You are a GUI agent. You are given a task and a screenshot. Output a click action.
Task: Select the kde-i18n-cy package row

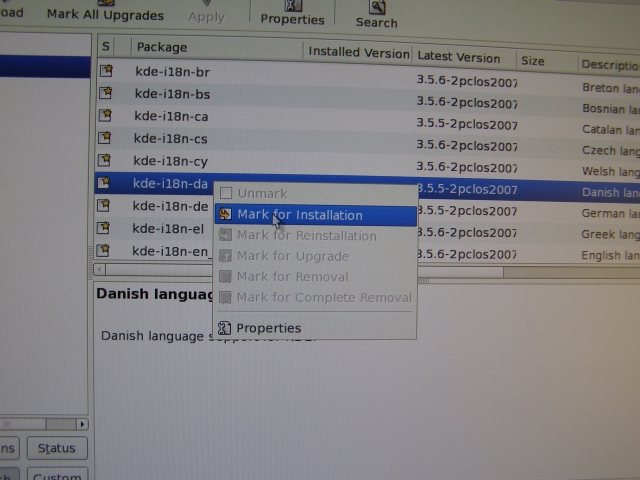coord(367,164)
